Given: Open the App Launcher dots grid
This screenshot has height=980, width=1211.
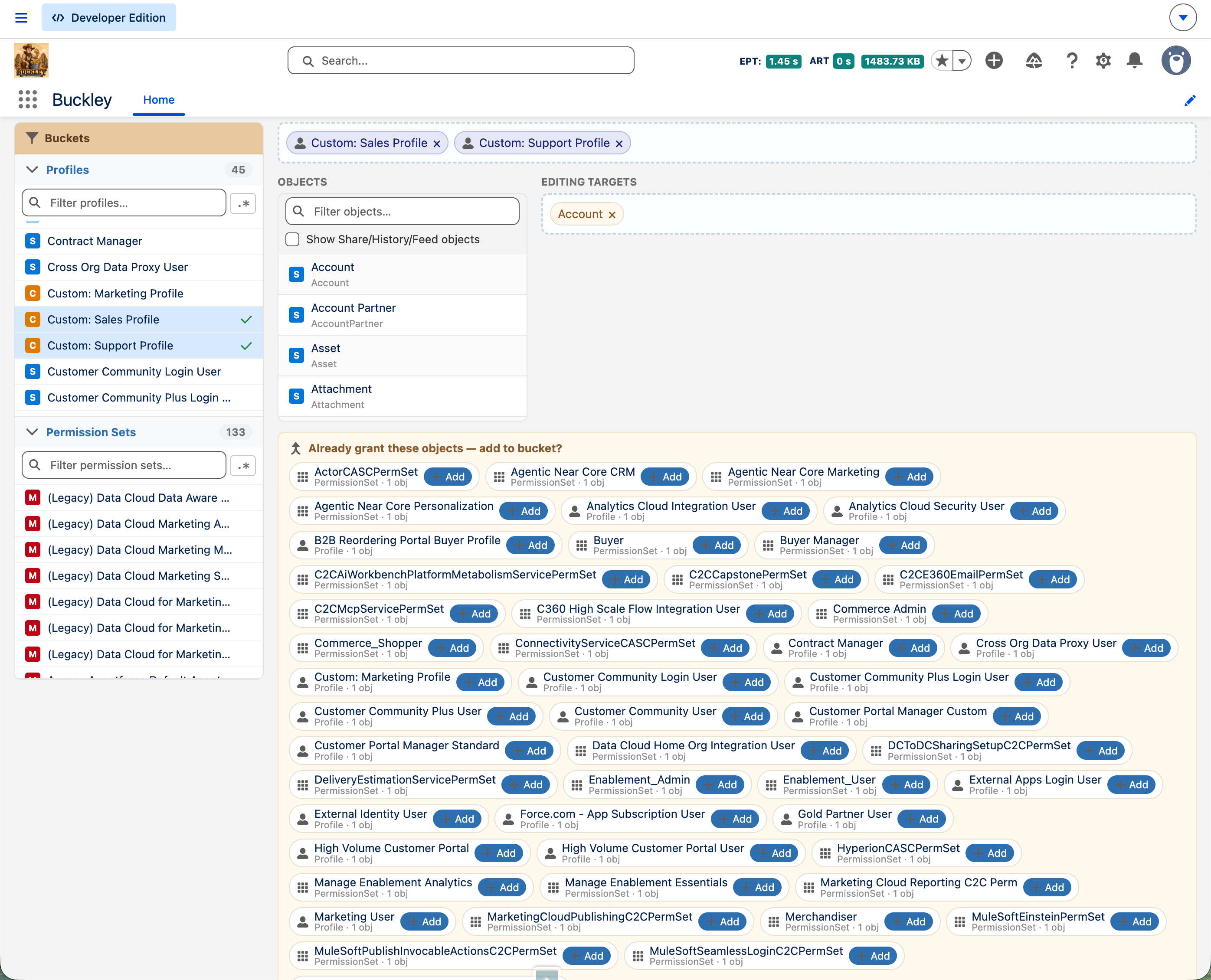Looking at the screenshot, I should (28, 99).
